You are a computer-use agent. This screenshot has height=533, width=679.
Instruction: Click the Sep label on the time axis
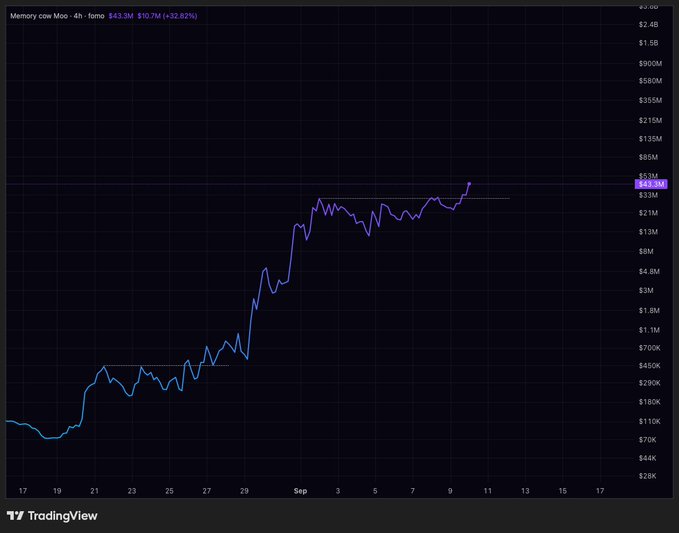point(300,491)
